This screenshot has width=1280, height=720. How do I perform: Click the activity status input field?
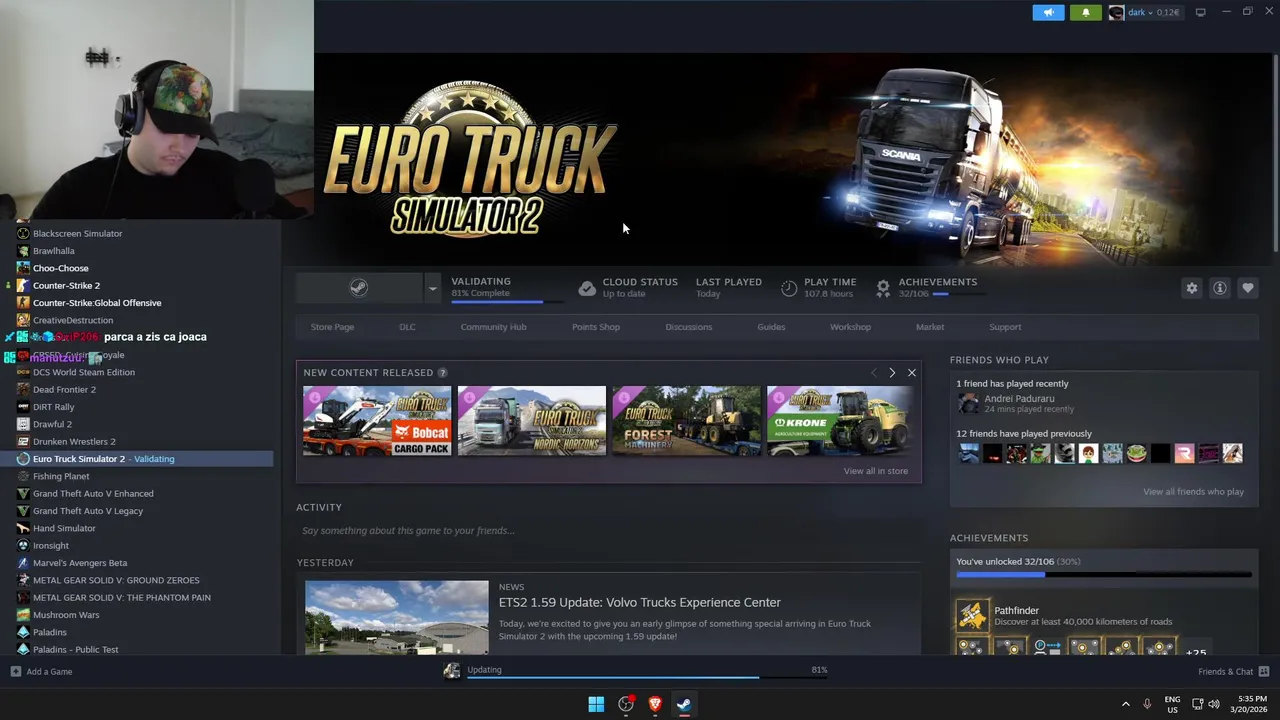[608, 531]
